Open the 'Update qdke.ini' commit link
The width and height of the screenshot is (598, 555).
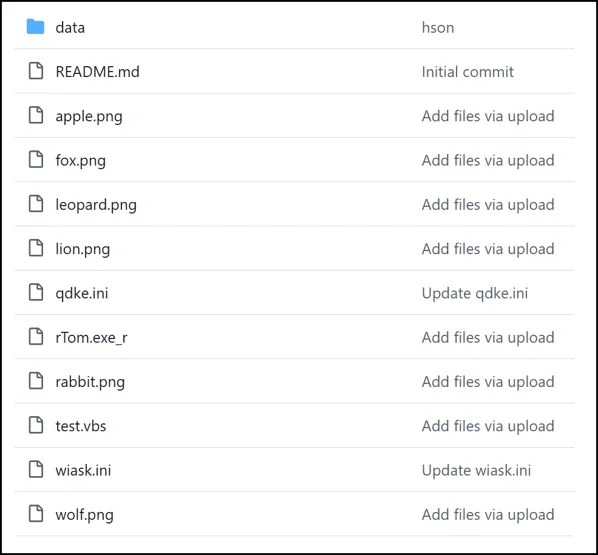[x=475, y=293]
